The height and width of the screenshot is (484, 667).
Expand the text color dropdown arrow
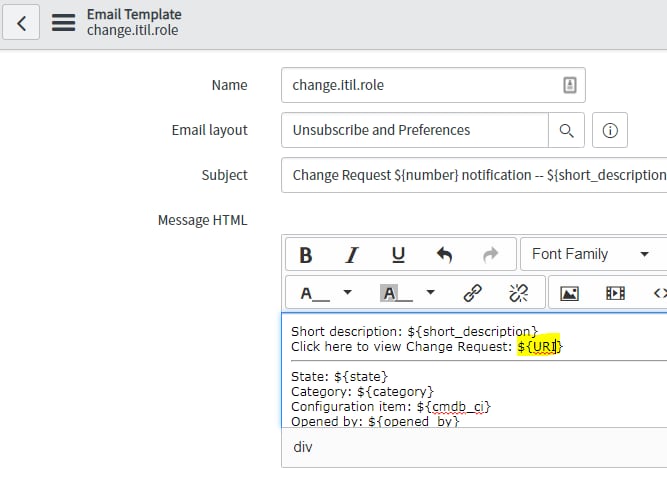point(348,293)
